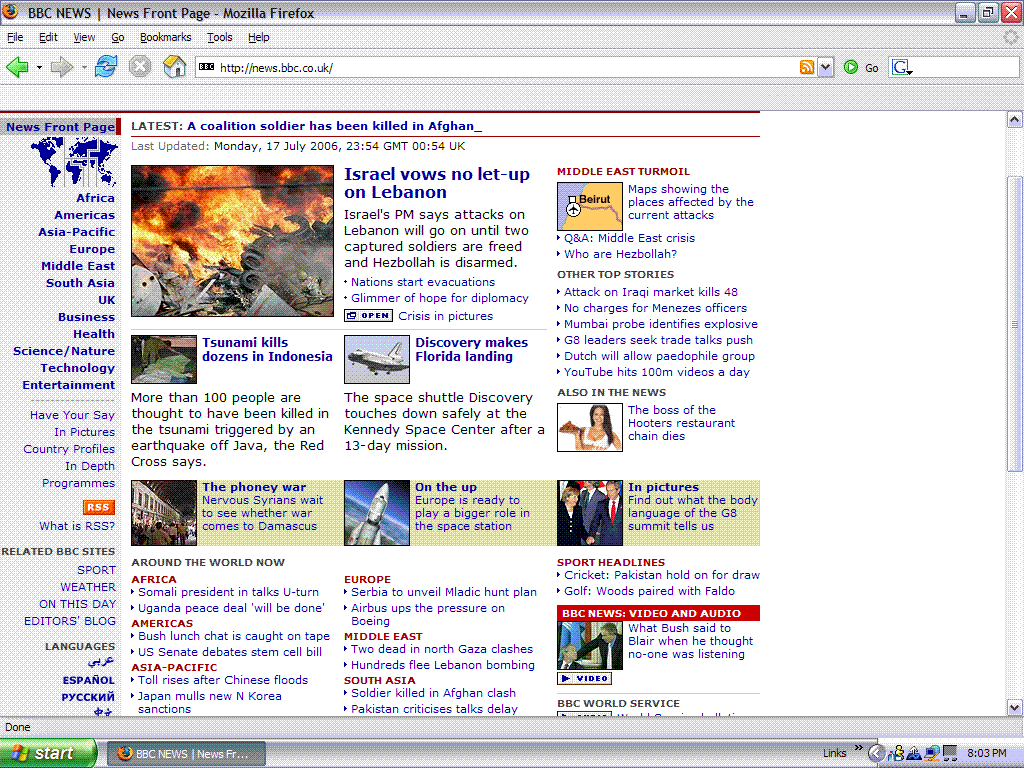
Task: Click the Google search input box
Action: (965, 67)
